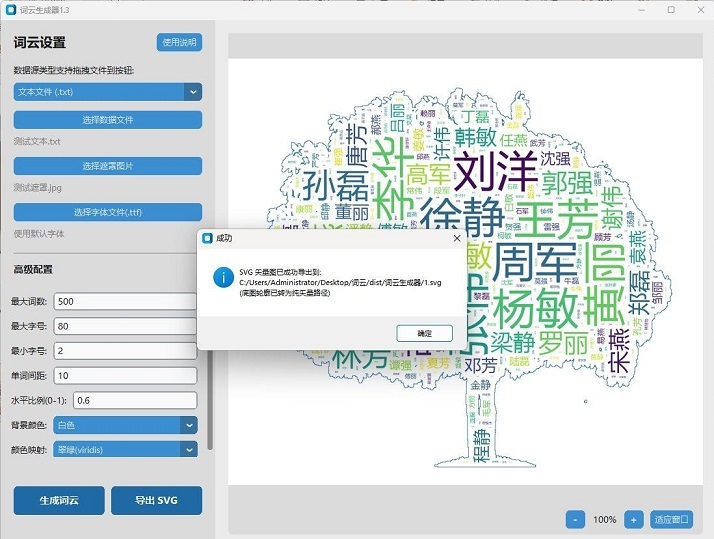
Task: Click 选择字体文件(.ttf) button
Action: (x=108, y=212)
